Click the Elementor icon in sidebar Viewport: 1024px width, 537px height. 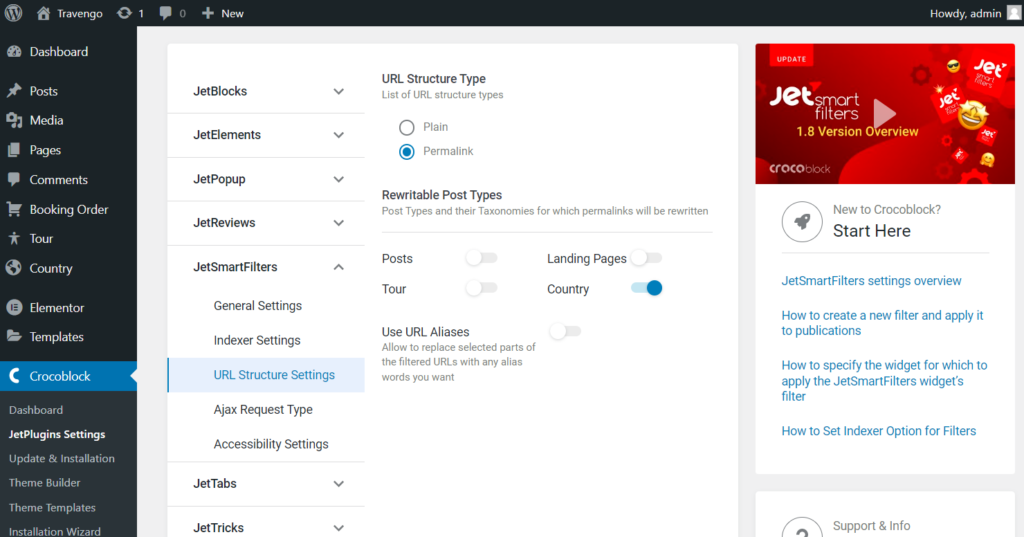14,307
